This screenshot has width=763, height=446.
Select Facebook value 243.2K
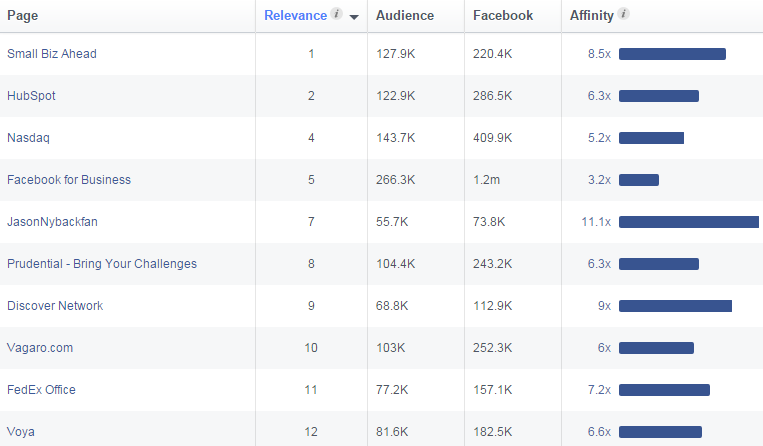point(492,264)
